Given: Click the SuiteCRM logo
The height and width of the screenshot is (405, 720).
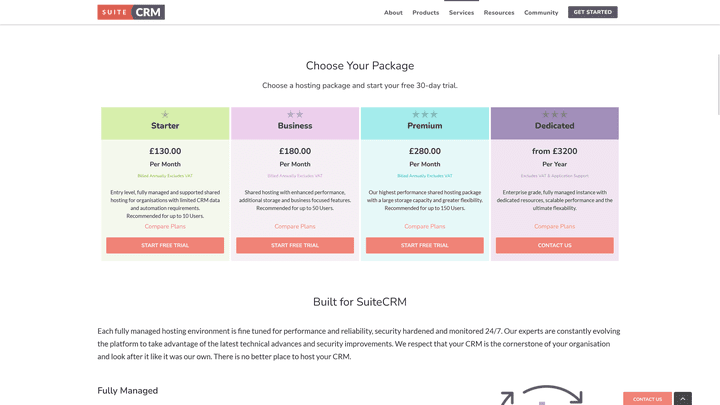Looking at the screenshot, I should tap(131, 12).
